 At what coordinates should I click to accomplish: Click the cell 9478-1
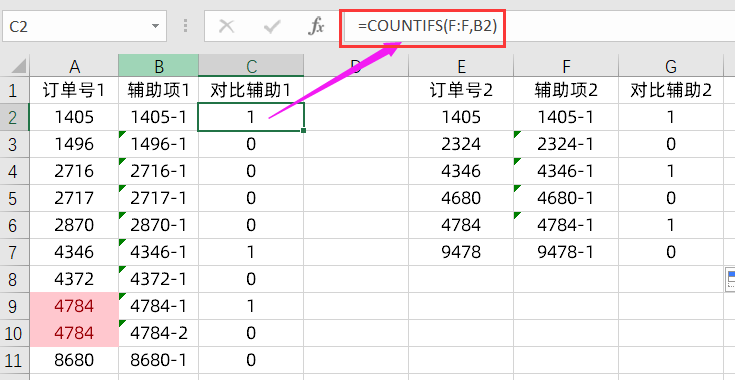point(566,252)
